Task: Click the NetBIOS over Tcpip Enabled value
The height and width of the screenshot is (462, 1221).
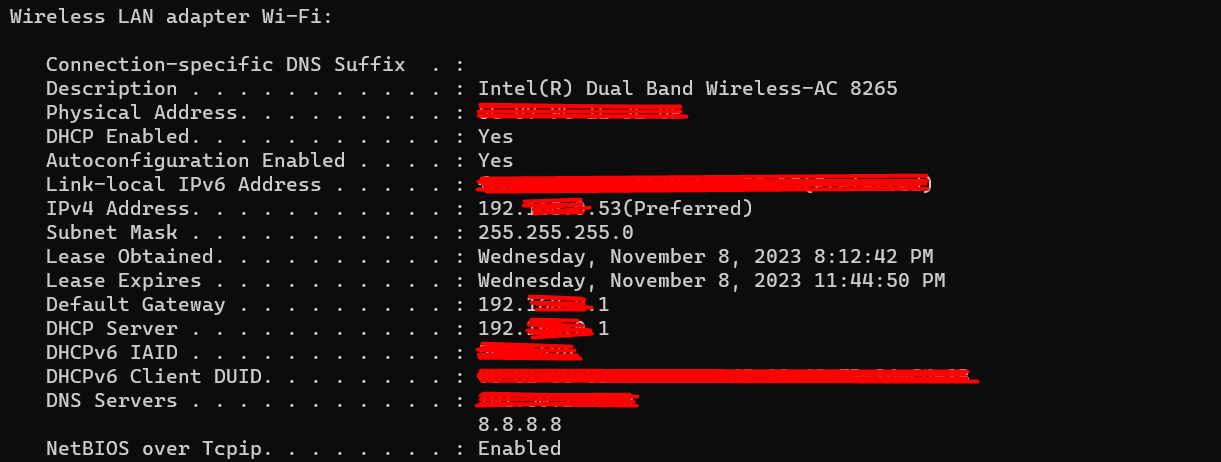Action: (519, 449)
